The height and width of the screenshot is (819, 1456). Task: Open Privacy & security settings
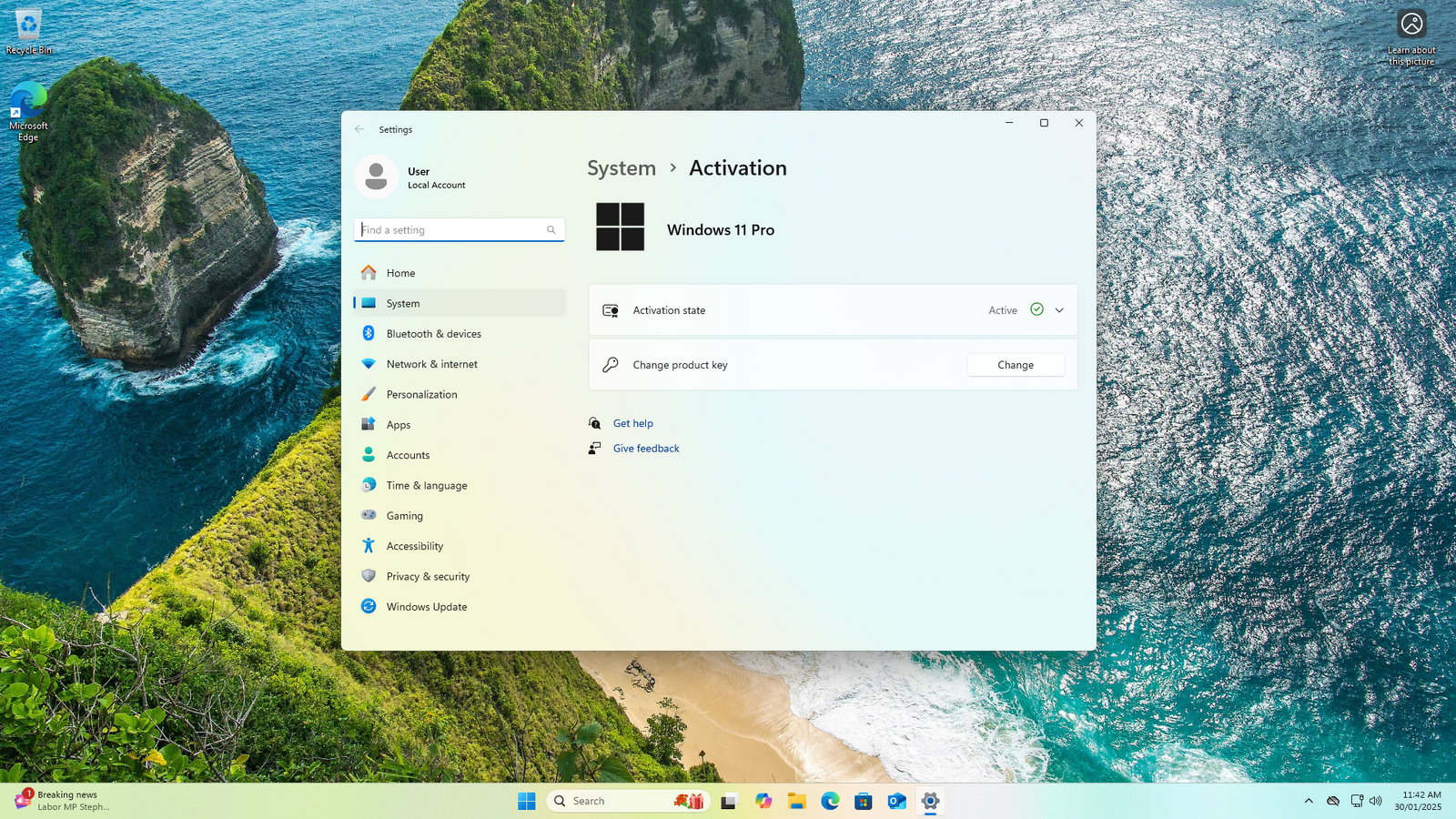tap(459, 576)
